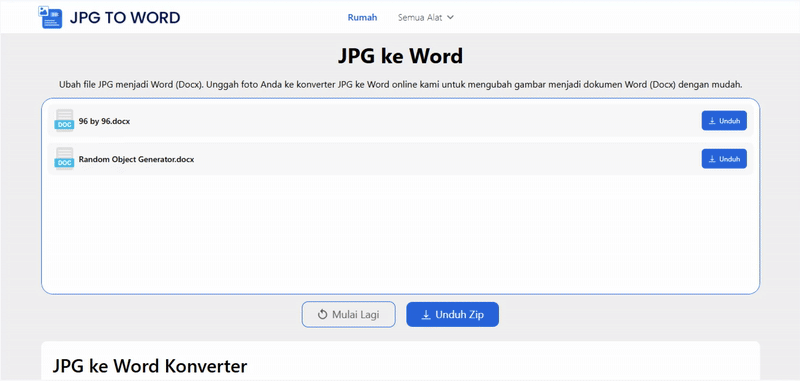Click the Mulai Lagi restart button
The width and height of the screenshot is (800, 381).
(348, 314)
